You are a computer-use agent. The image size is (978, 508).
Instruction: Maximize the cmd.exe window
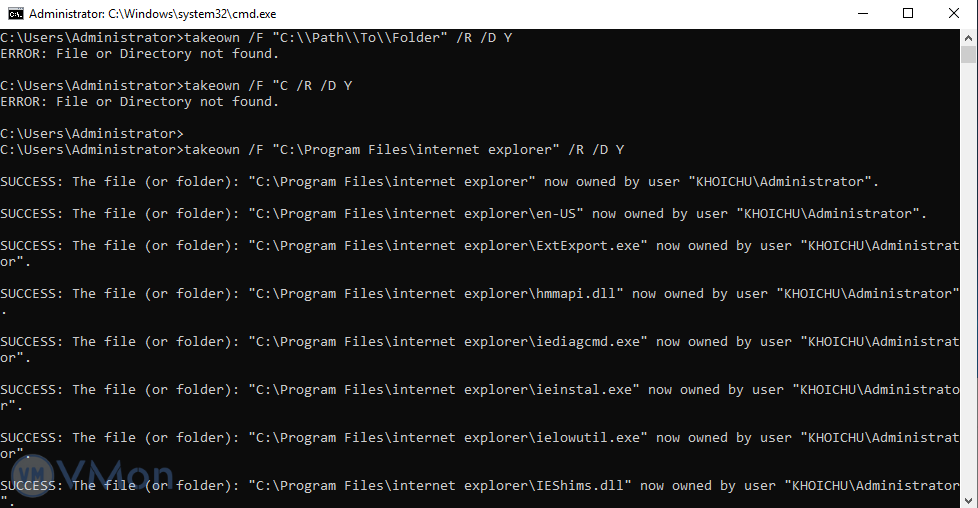908,14
